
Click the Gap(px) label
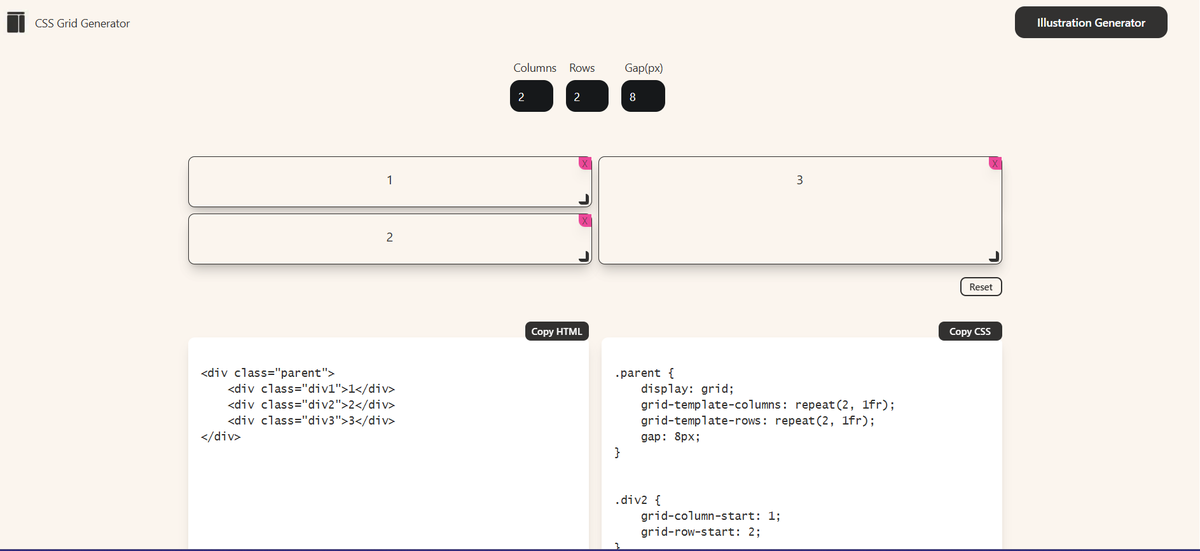(x=643, y=68)
